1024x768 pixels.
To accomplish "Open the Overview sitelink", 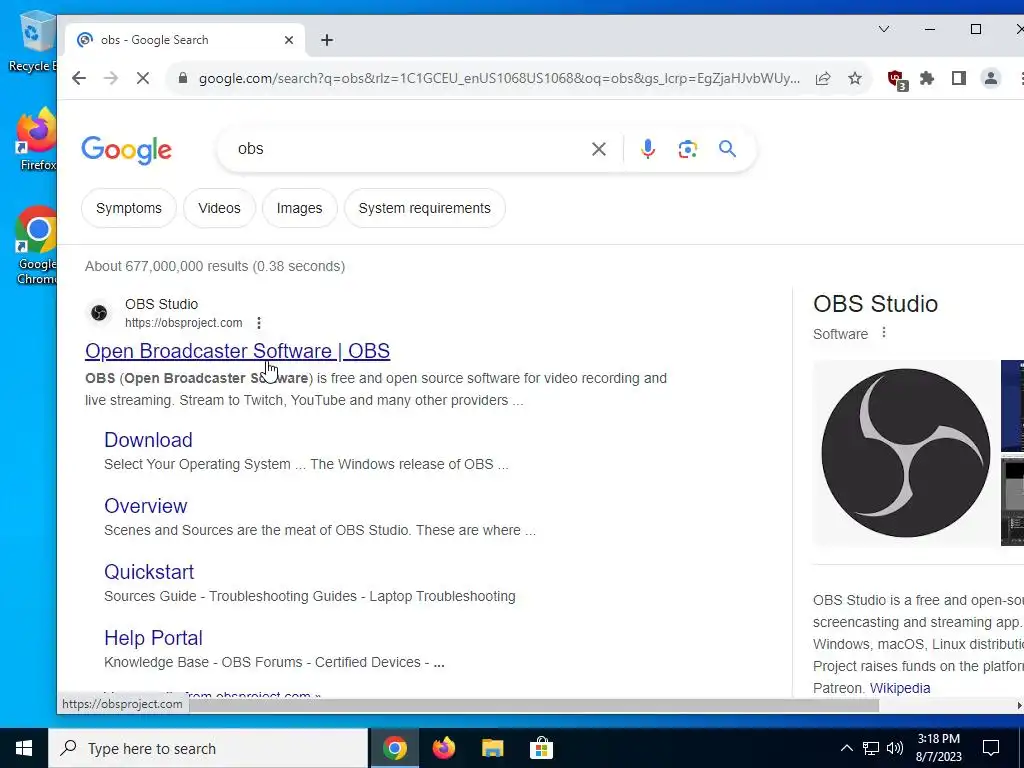I will [x=146, y=506].
